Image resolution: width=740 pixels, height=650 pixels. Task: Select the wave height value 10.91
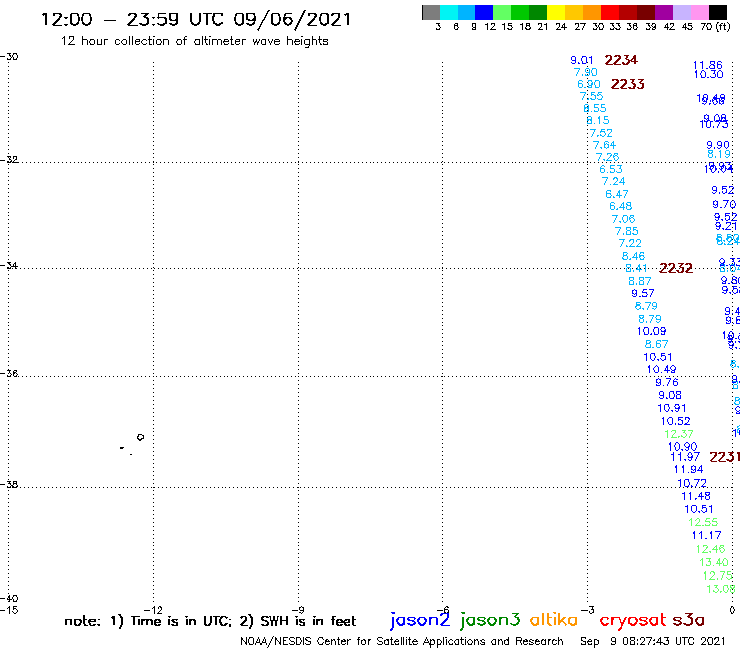click(672, 408)
